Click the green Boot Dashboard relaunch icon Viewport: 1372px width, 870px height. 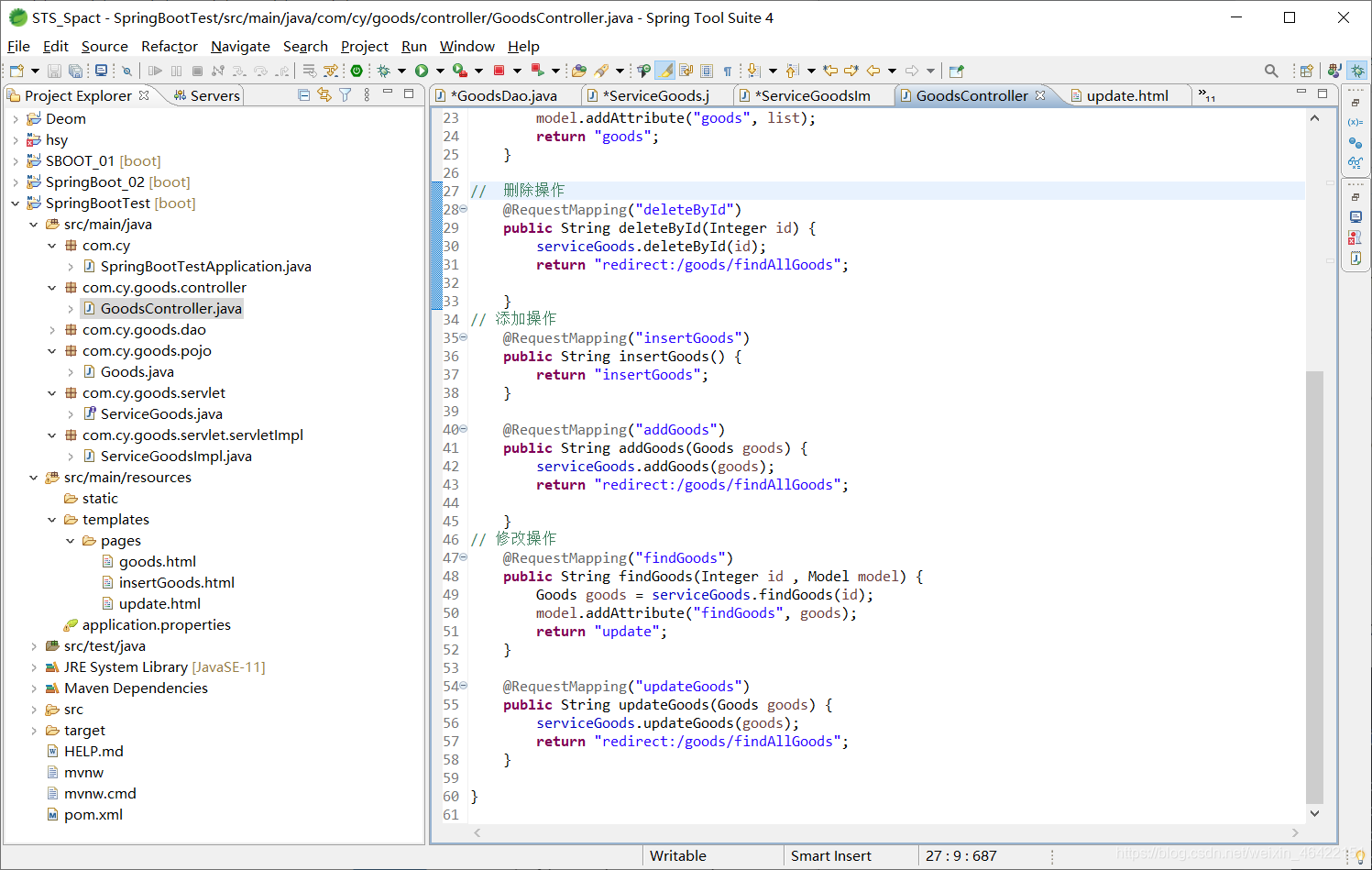(357, 71)
